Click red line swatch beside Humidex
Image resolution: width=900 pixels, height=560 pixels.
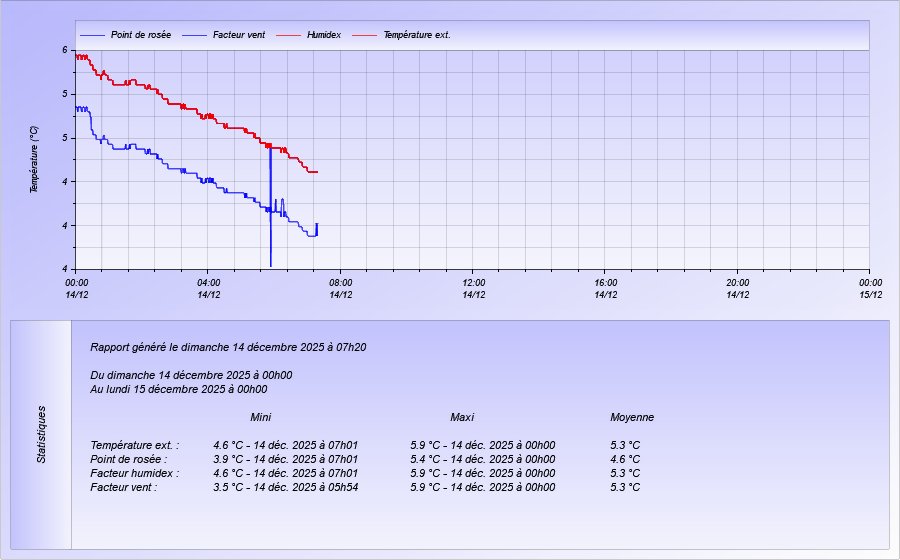click(x=288, y=35)
